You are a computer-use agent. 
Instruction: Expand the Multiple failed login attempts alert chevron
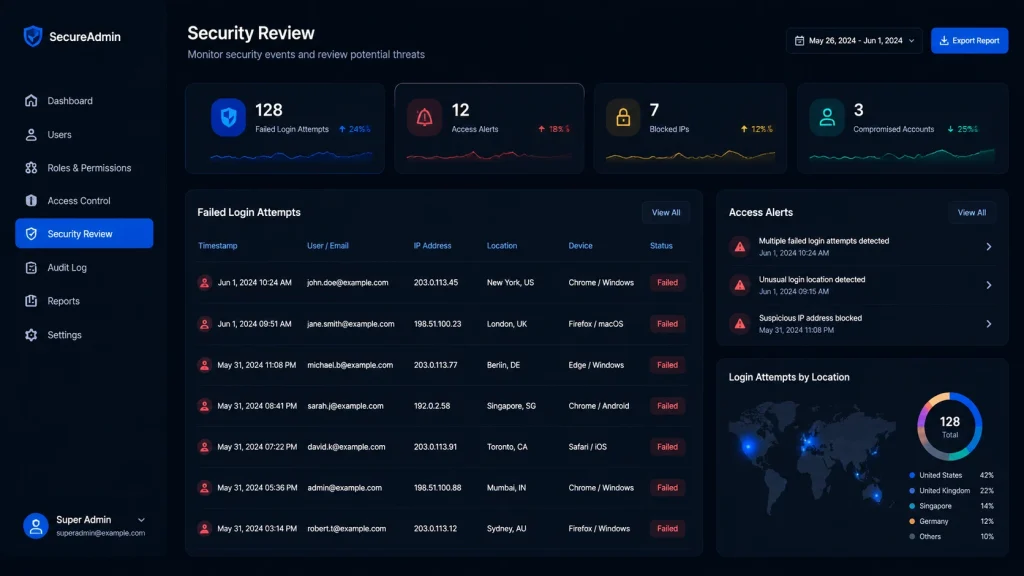[989, 247]
